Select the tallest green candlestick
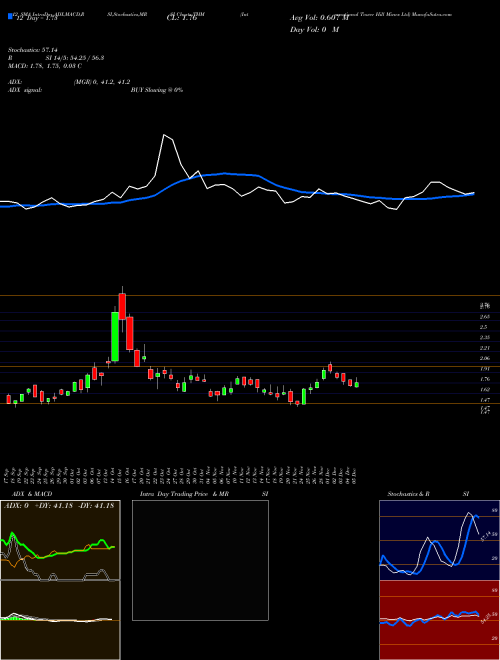The height and width of the screenshot is (660, 500). 114,336
